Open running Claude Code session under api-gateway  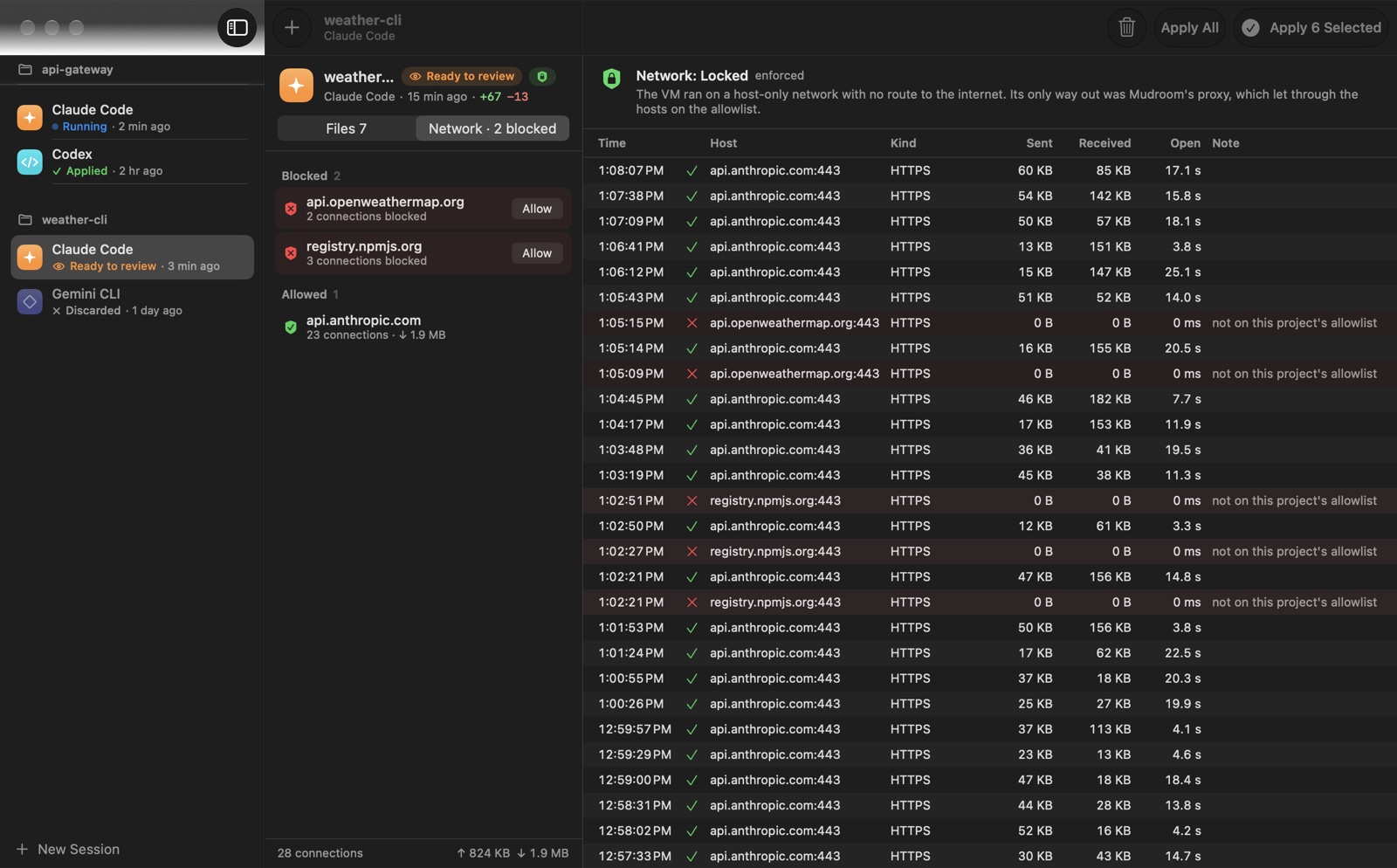(x=132, y=117)
